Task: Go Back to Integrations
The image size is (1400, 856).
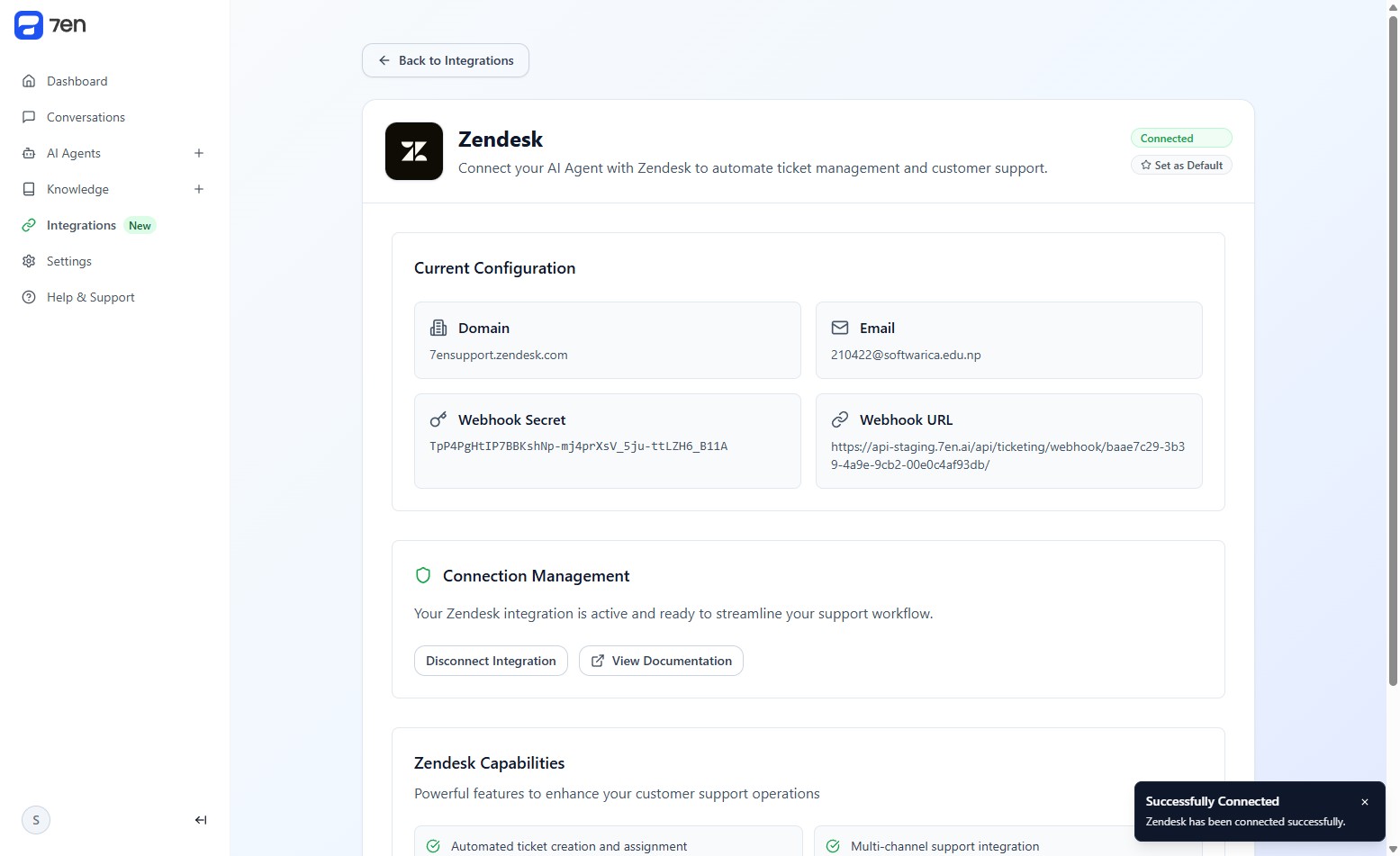Action: (x=446, y=60)
